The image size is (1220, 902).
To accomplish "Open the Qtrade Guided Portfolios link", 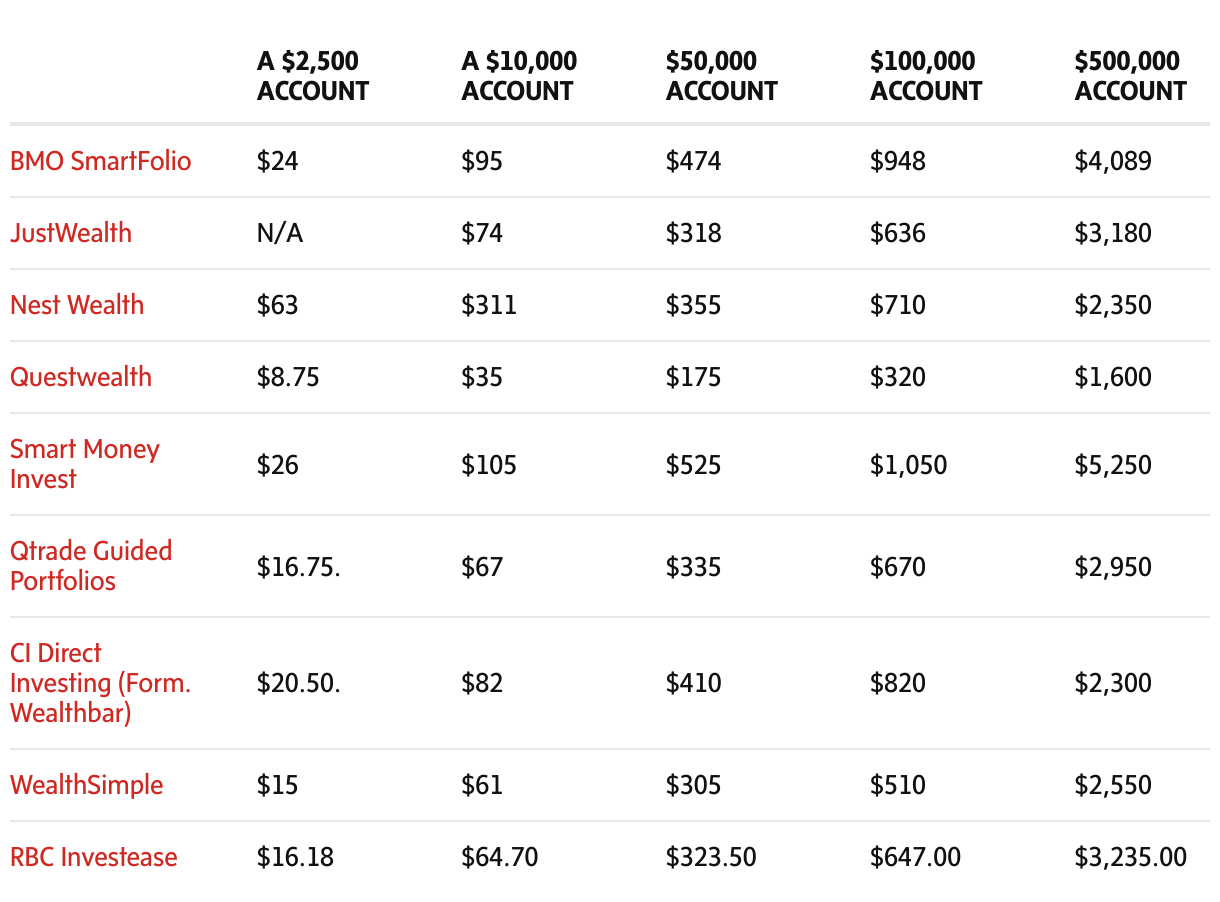I will (91, 566).
